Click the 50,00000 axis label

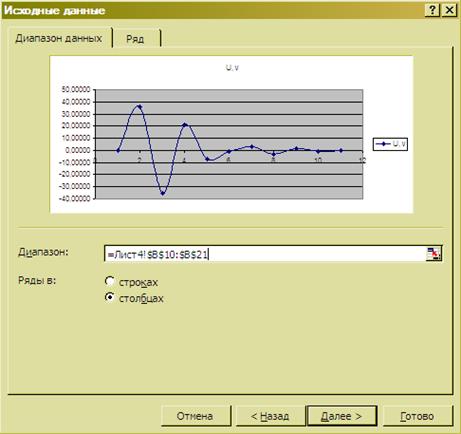pyautogui.click(x=76, y=89)
